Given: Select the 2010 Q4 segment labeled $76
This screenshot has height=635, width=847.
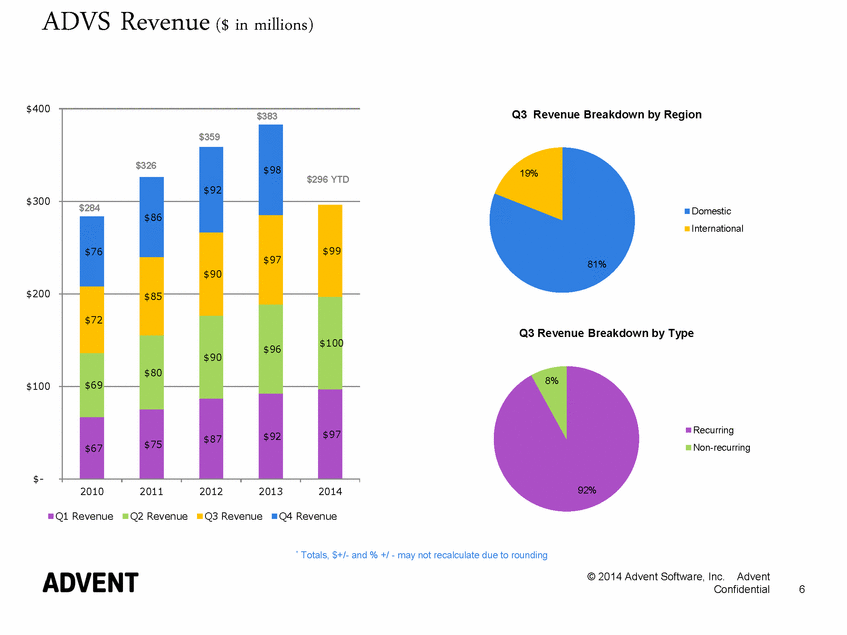Looking at the screenshot, I should pyautogui.click(x=92, y=252).
